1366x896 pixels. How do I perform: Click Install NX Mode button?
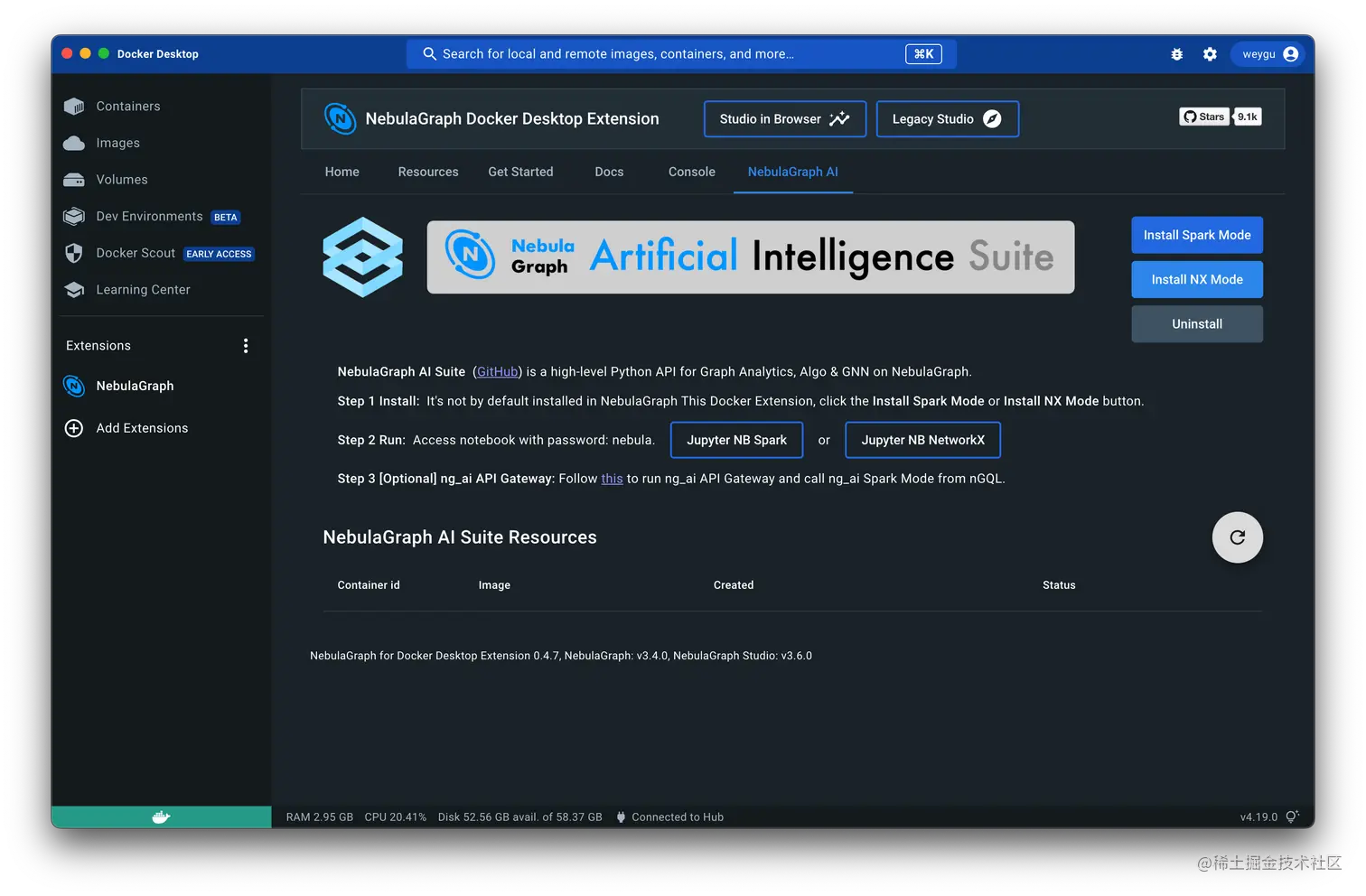pyautogui.click(x=1197, y=279)
